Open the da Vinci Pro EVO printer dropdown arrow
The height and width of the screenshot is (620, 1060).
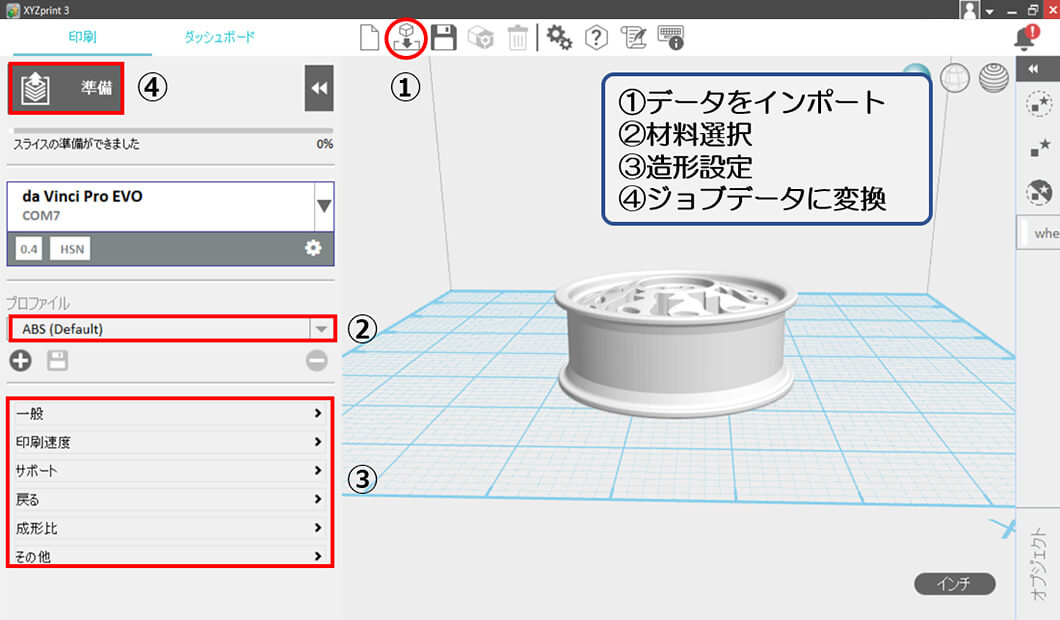(x=324, y=206)
